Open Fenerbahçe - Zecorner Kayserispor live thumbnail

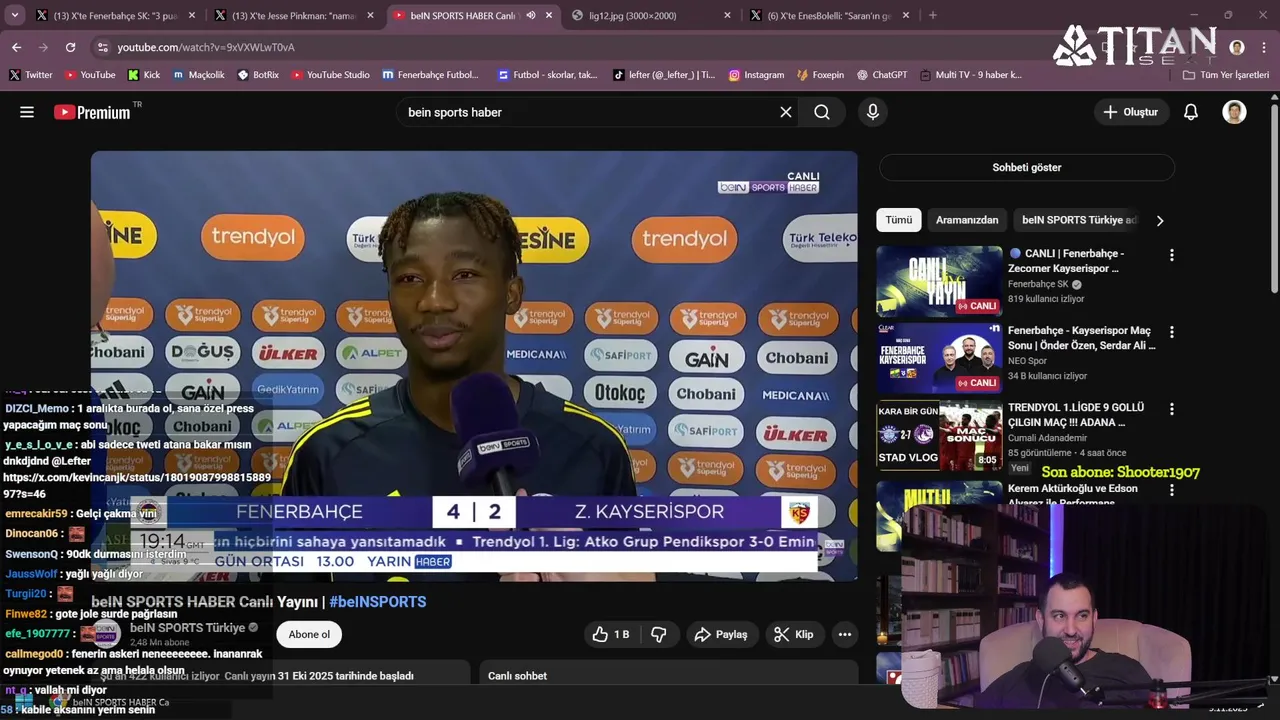[x=939, y=281]
